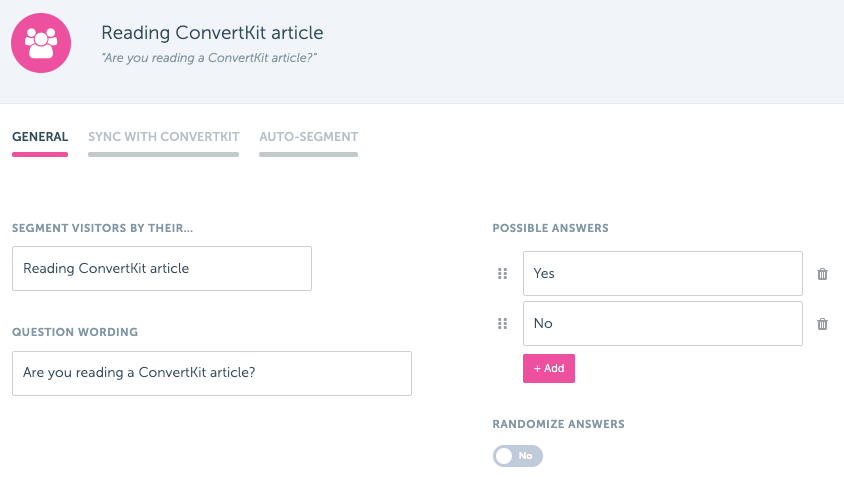Click the italic question subtitle in the header
The height and width of the screenshot is (477, 844).
coord(209,58)
